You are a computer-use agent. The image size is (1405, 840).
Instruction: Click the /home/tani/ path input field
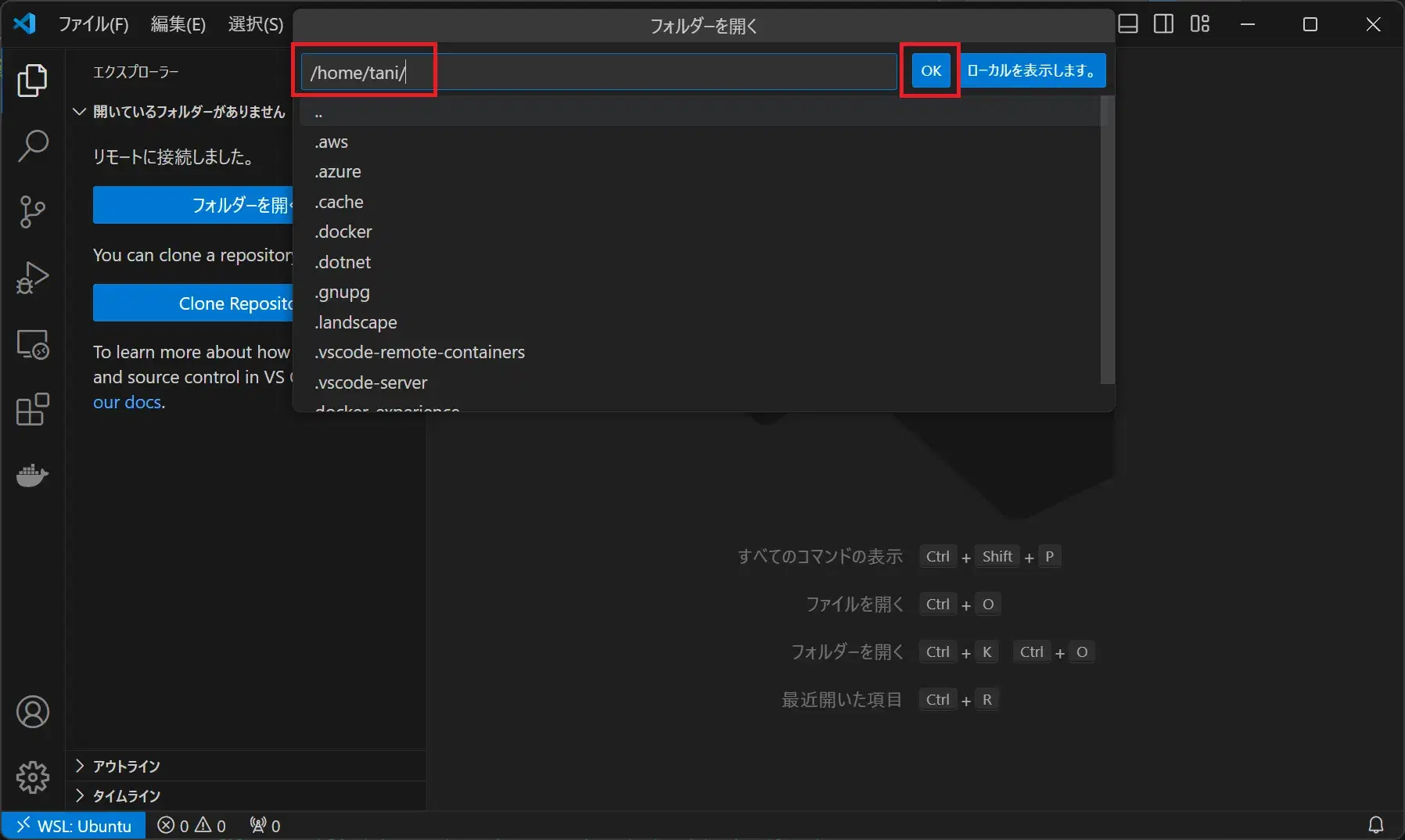click(x=598, y=72)
